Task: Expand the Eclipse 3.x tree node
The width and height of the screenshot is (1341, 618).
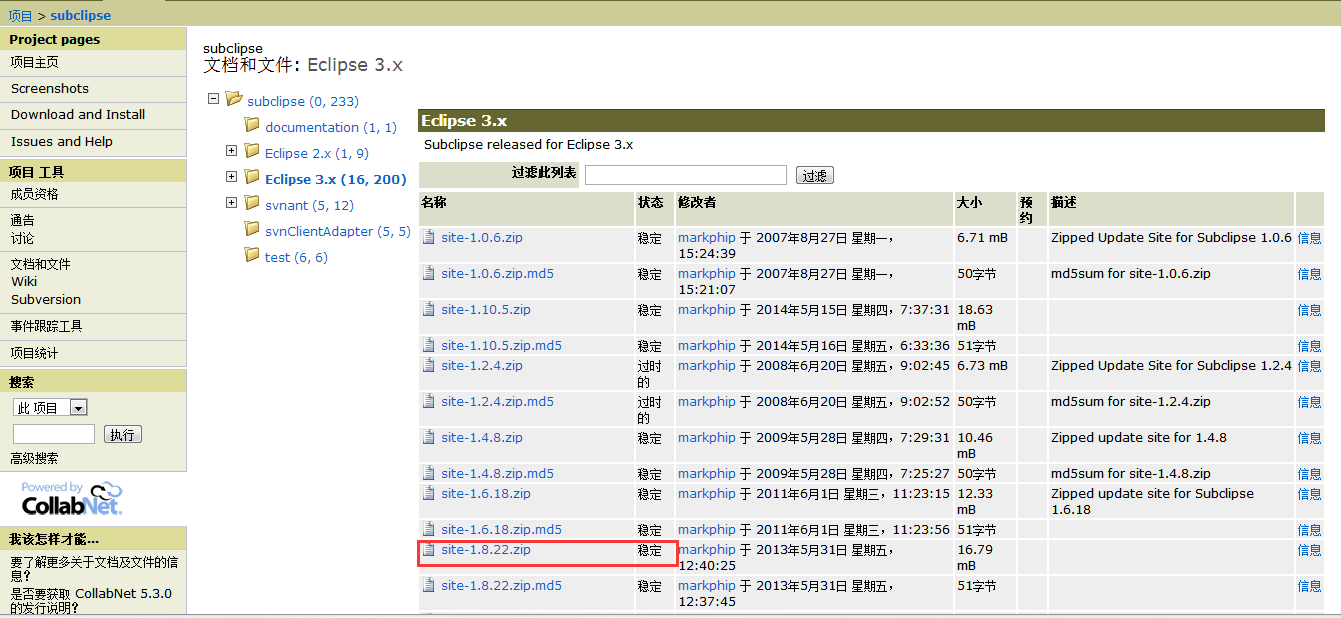Action: pyautogui.click(x=231, y=177)
